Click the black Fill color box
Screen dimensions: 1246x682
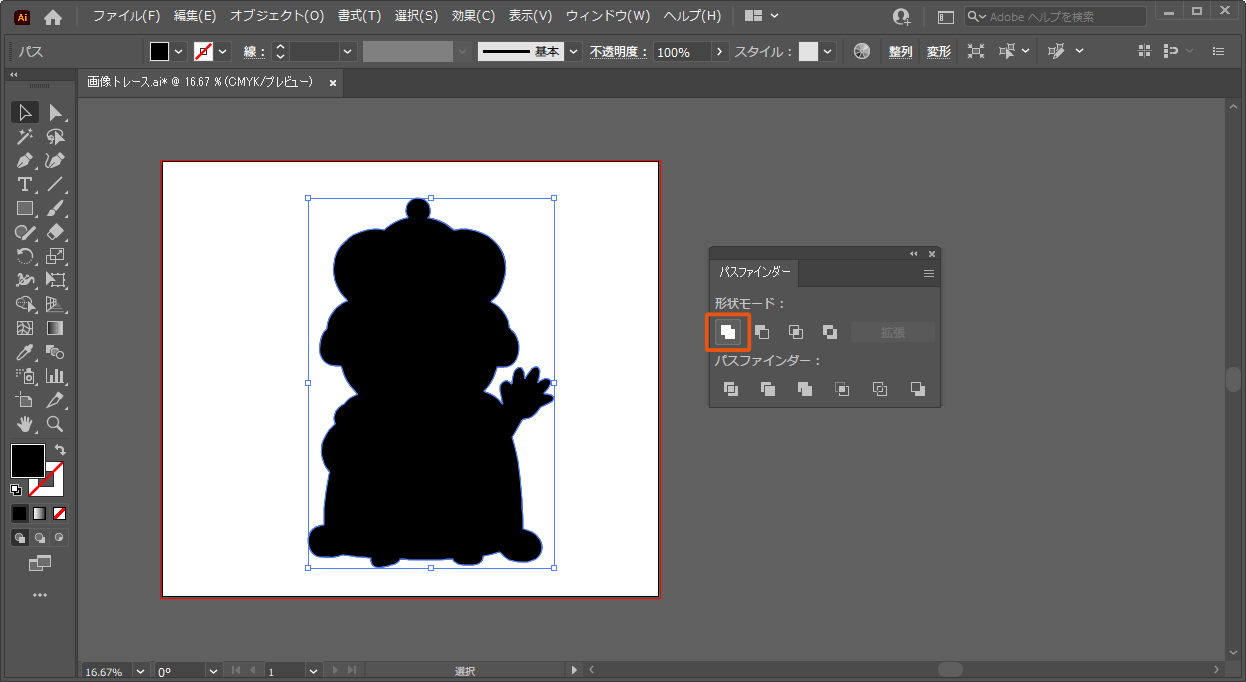27,461
